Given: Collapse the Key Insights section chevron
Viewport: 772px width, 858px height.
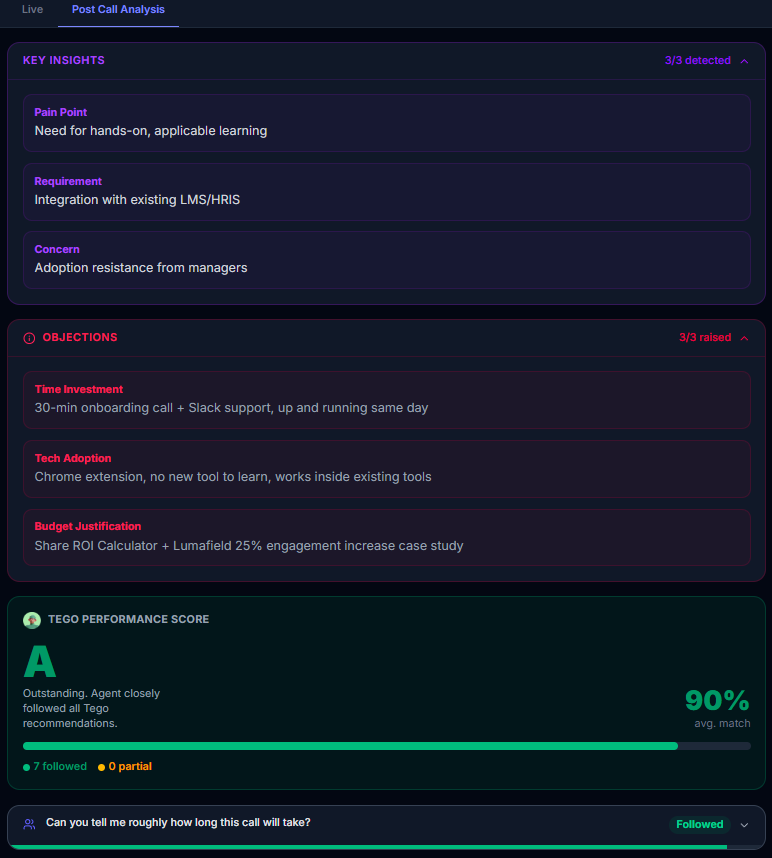Looking at the screenshot, I should point(744,61).
